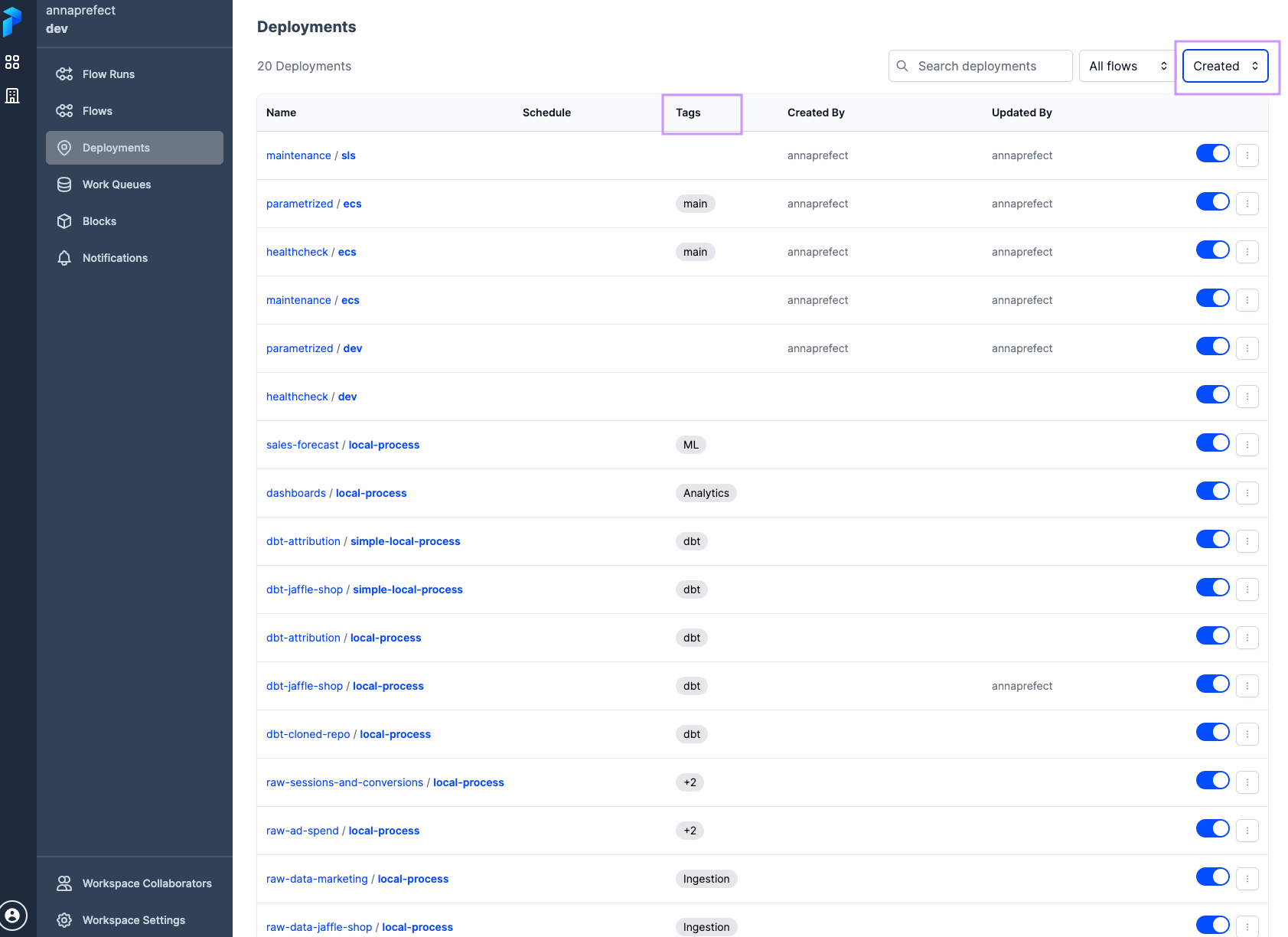Open the actions menu for parametrized/ecs
The image size is (1288, 937).
pos(1247,203)
